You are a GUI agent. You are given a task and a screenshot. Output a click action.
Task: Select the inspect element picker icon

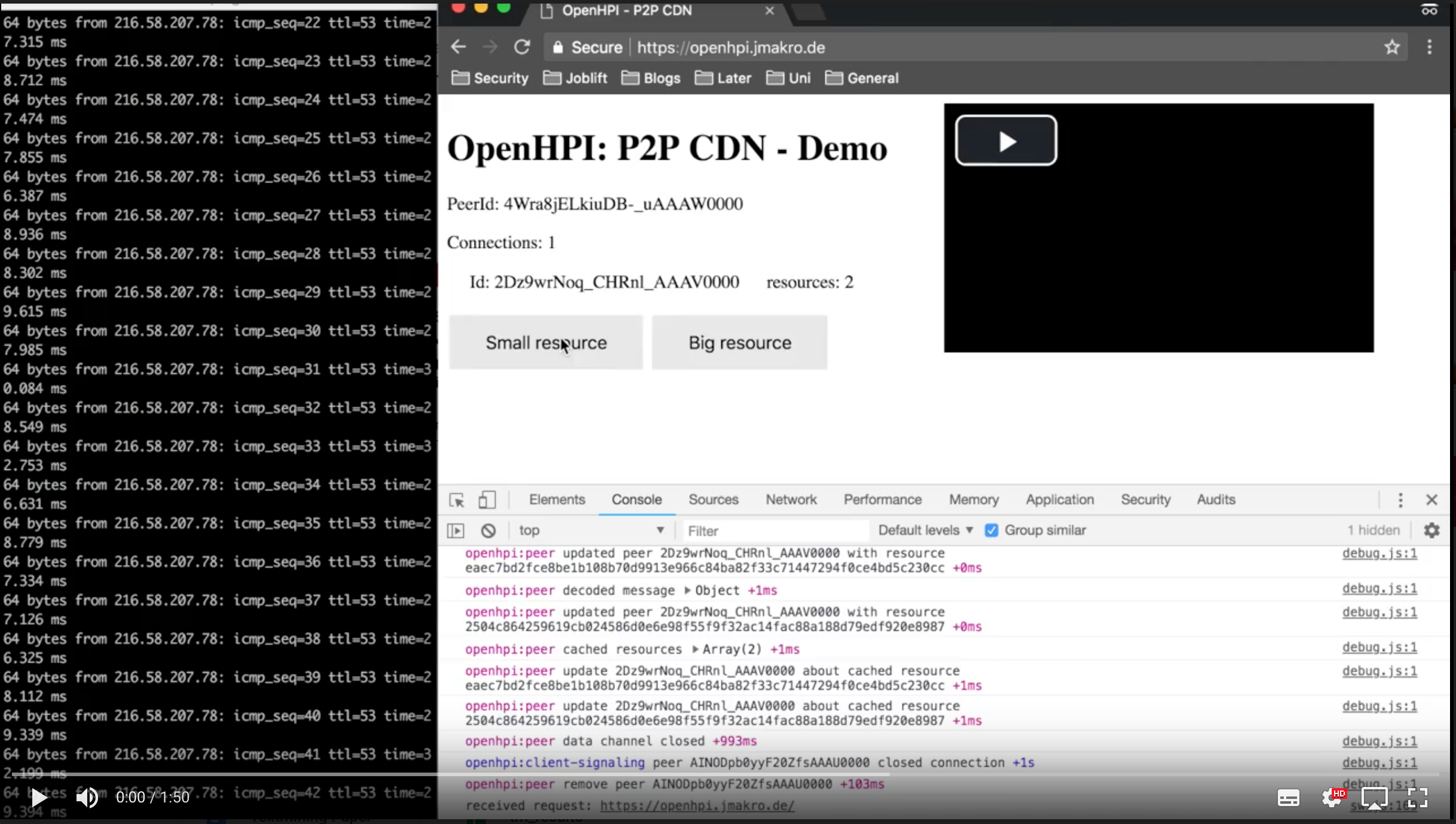click(457, 500)
